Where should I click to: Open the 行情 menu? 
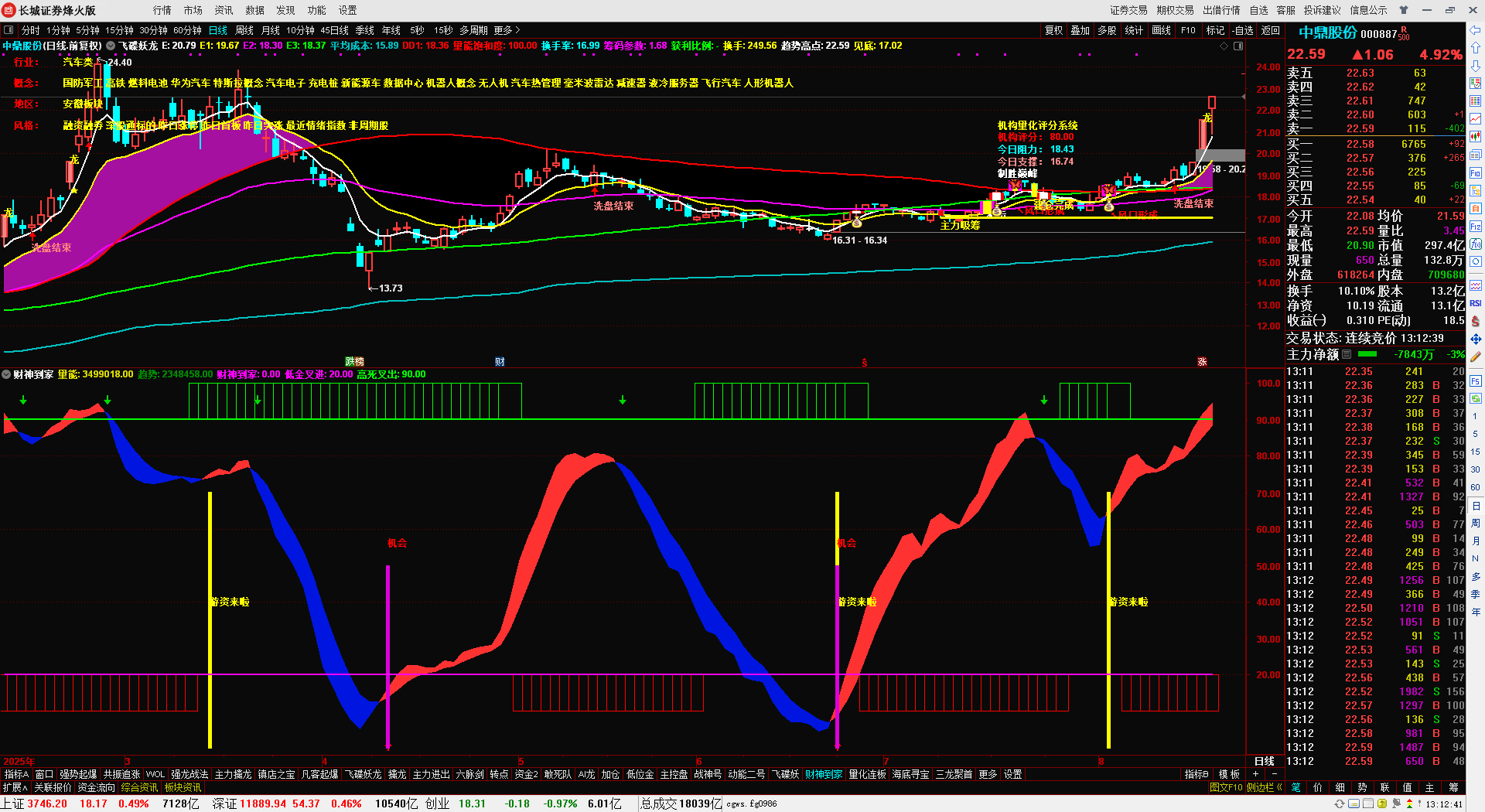162,10
